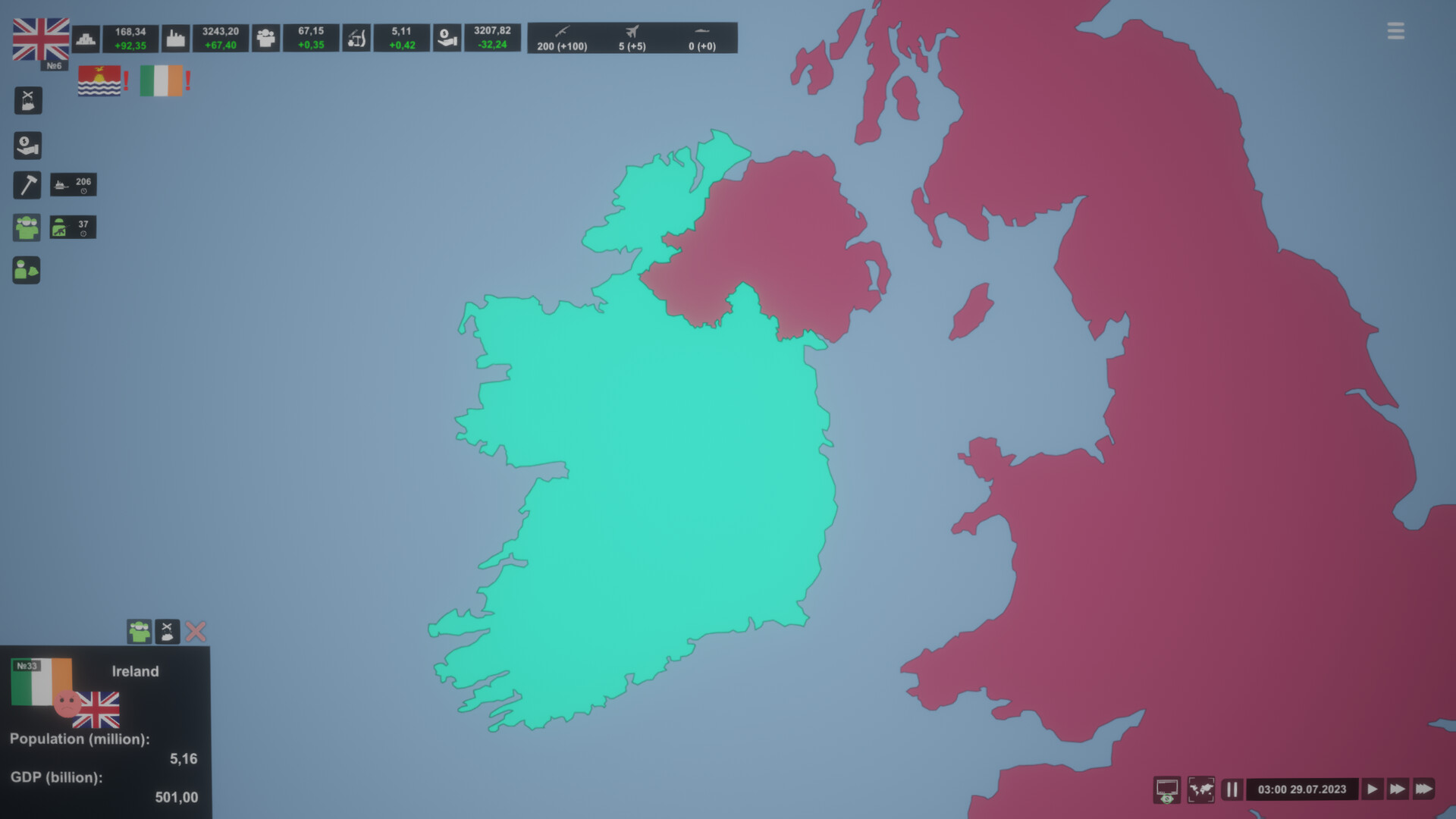This screenshot has width=1456, height=819.
Task: Pause the simulation with the pause button
Action: [1232, 789]
